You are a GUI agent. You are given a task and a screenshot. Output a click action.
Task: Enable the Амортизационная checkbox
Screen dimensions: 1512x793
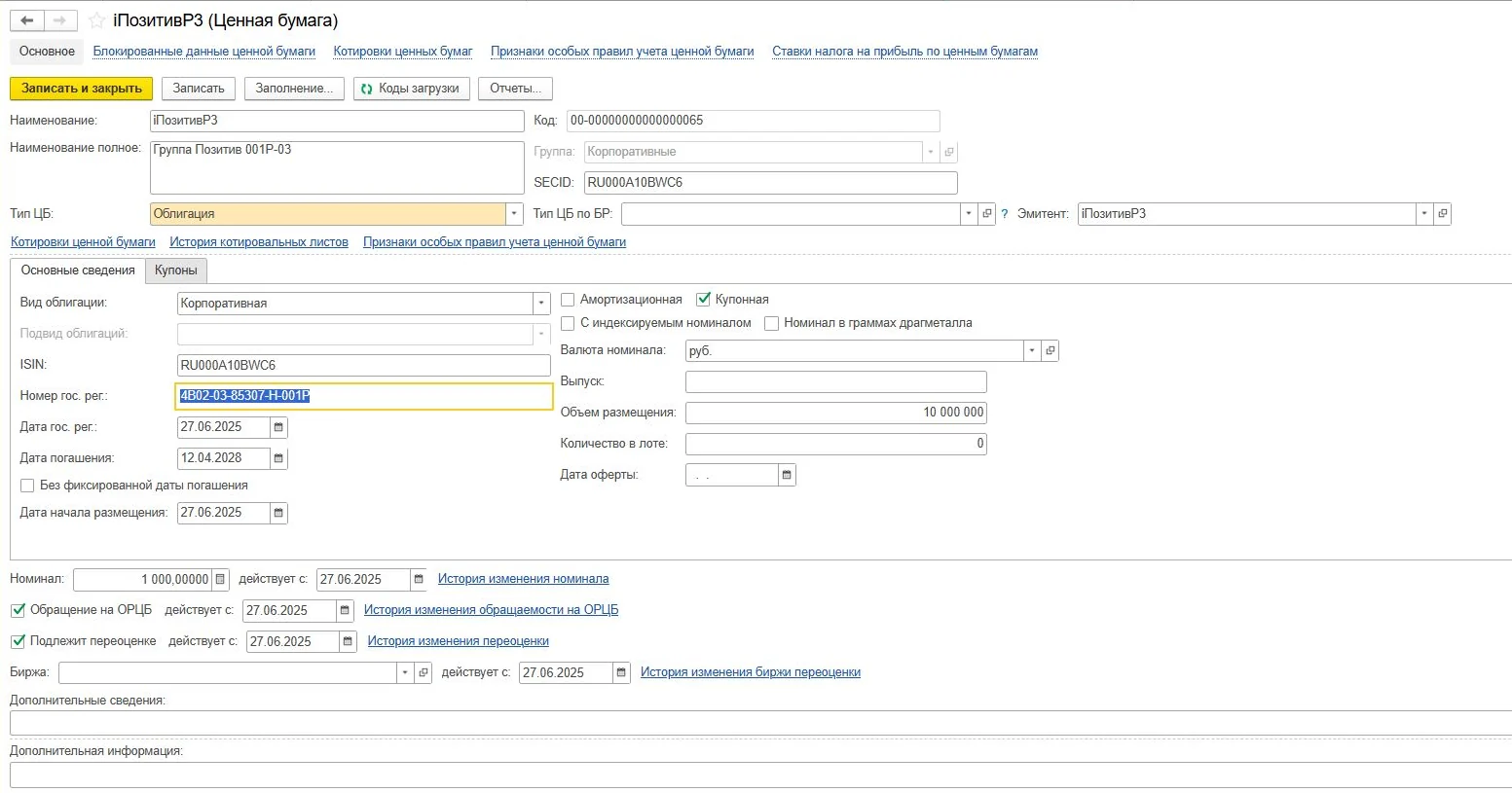[568, 300]
